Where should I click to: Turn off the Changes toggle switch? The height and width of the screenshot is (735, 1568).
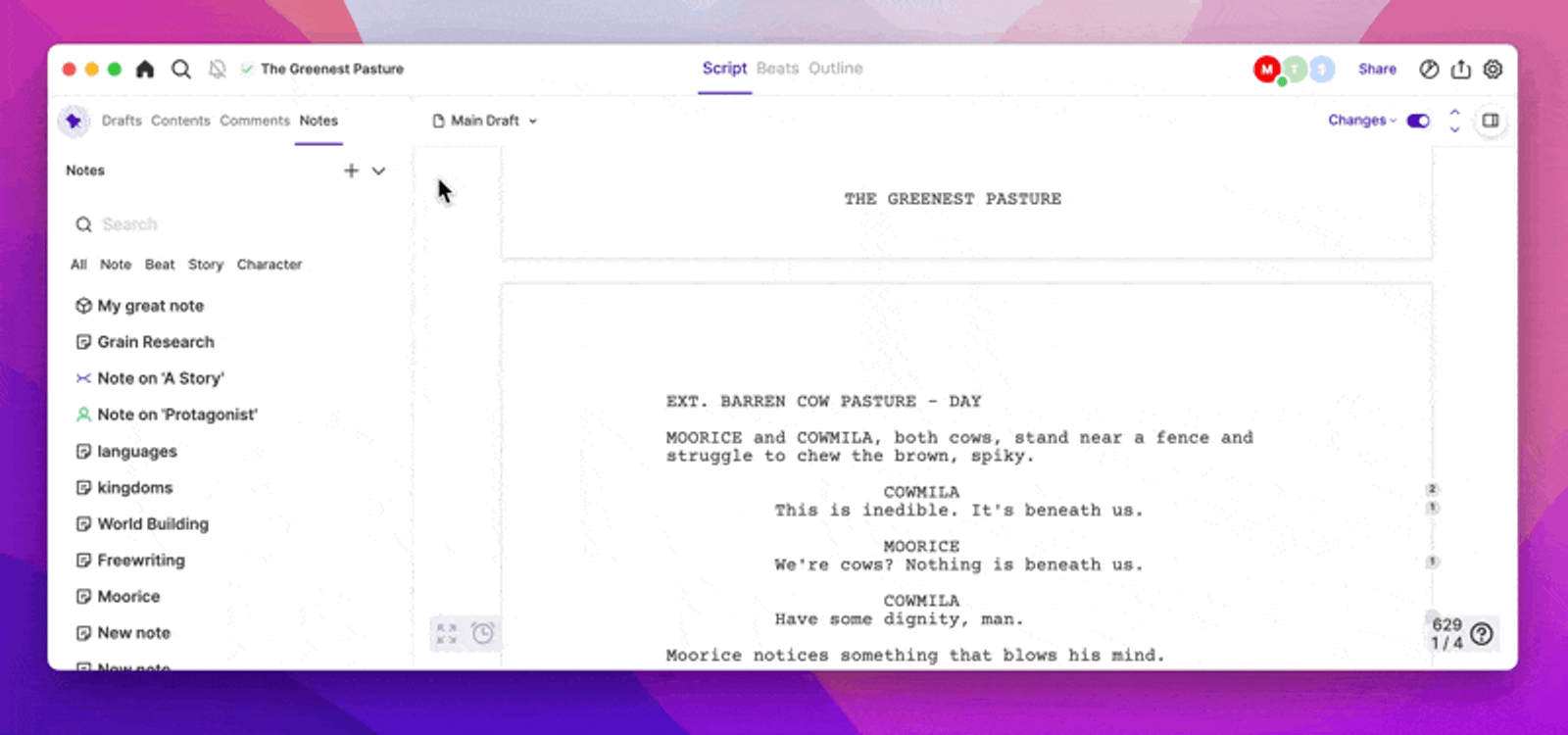point(1418,121)
